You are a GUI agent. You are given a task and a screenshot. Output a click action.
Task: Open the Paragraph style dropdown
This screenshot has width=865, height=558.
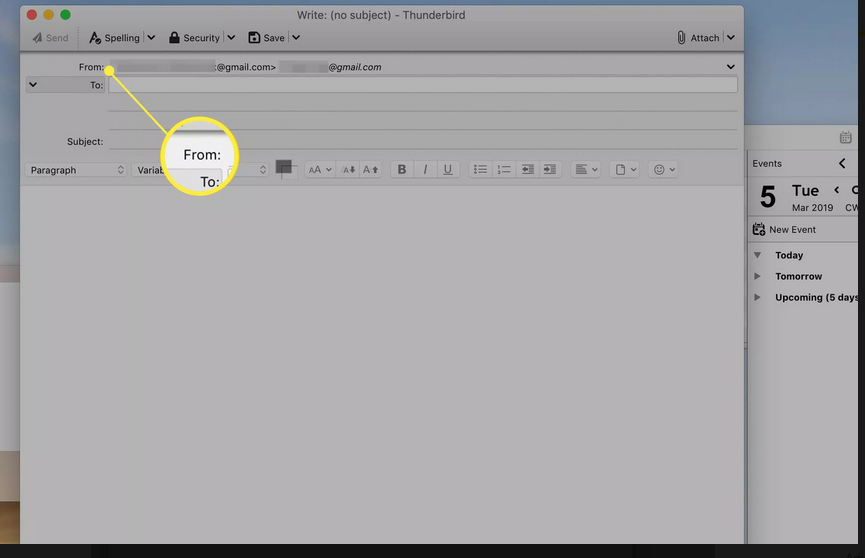point(76,170)
